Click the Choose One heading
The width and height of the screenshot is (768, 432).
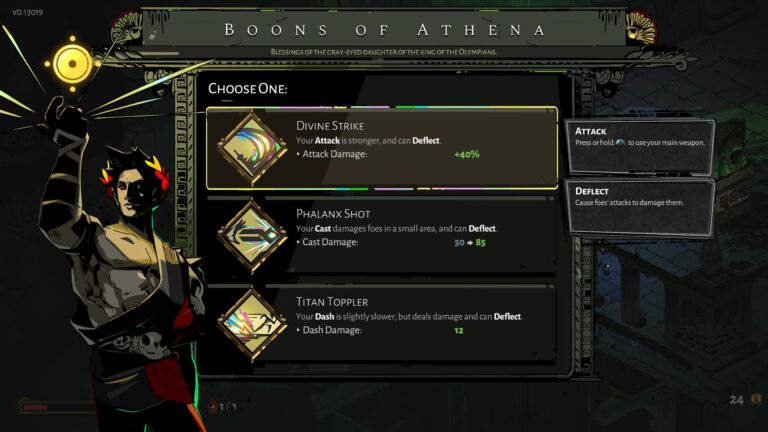(x=247, y=89)
